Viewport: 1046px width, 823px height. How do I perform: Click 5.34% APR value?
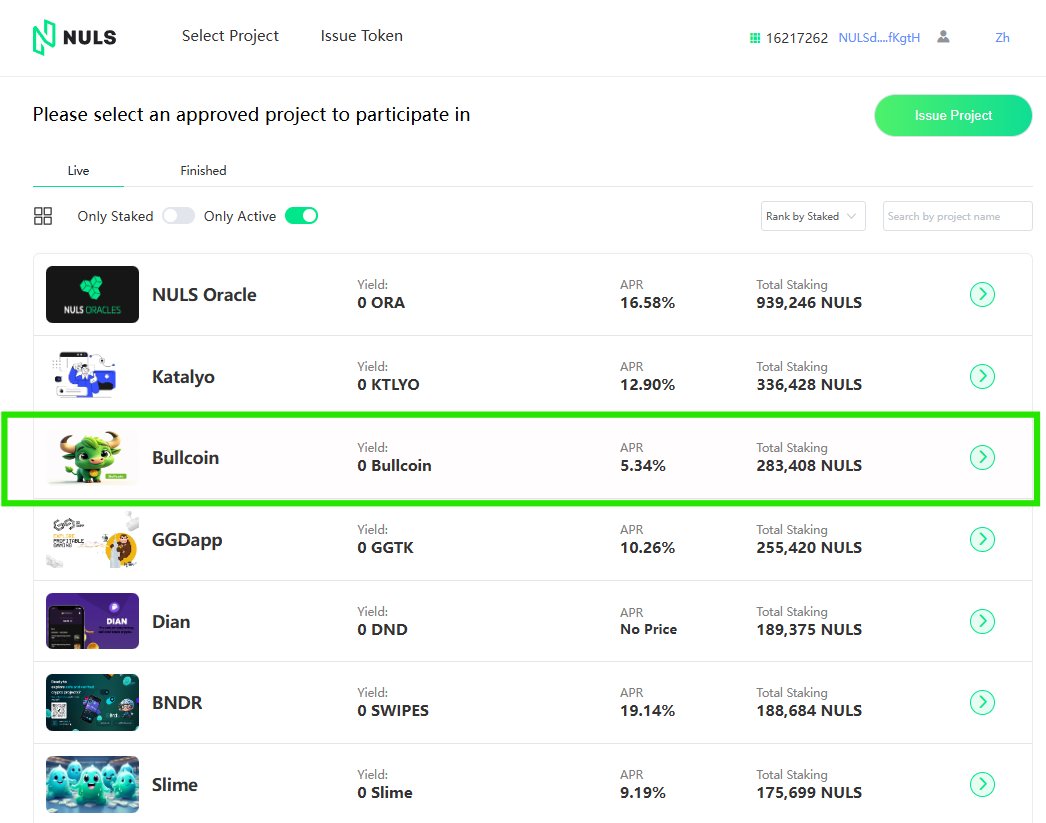(x=643, y=466)
